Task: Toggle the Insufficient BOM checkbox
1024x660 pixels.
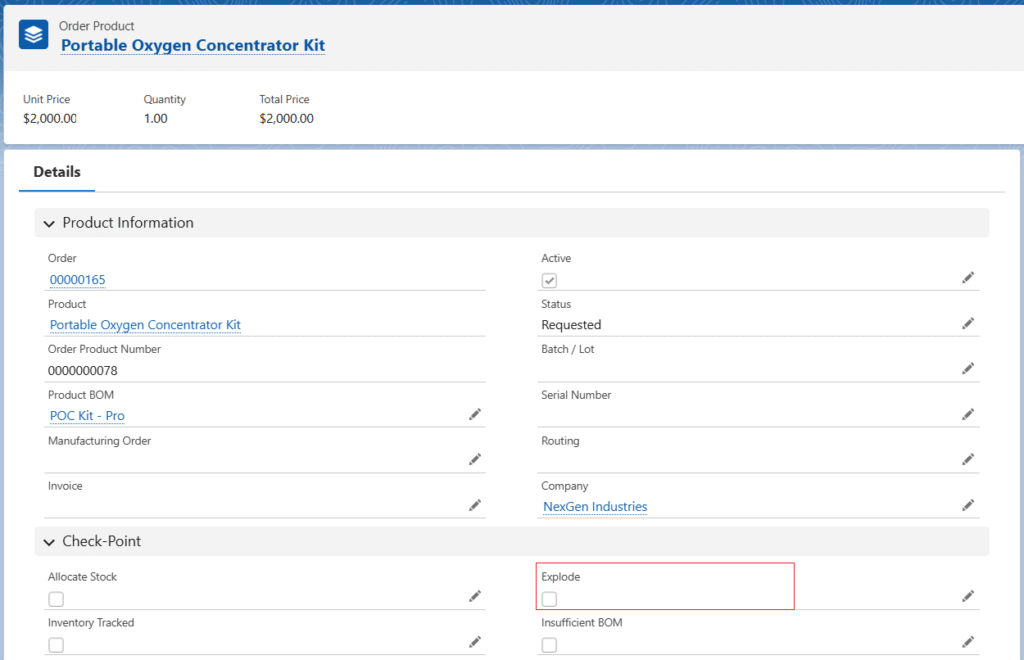Action: coord(549,645)
